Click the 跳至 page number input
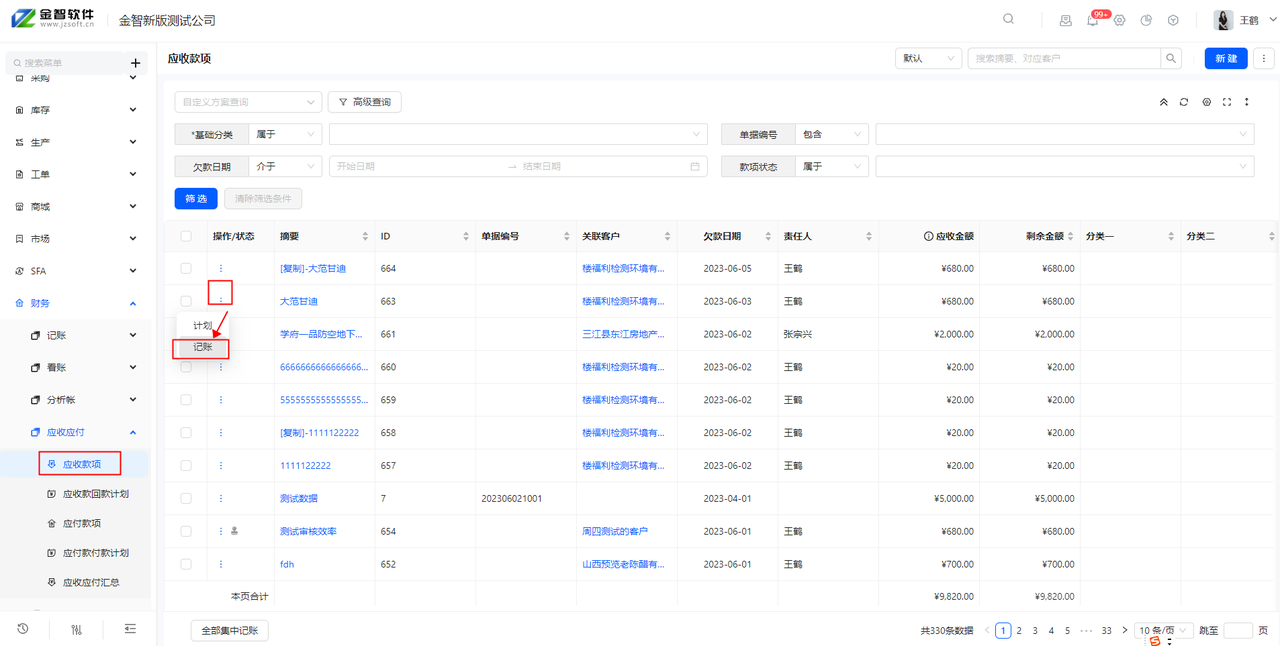This screenshot has height=646, width=1280. pos(1238,630)
